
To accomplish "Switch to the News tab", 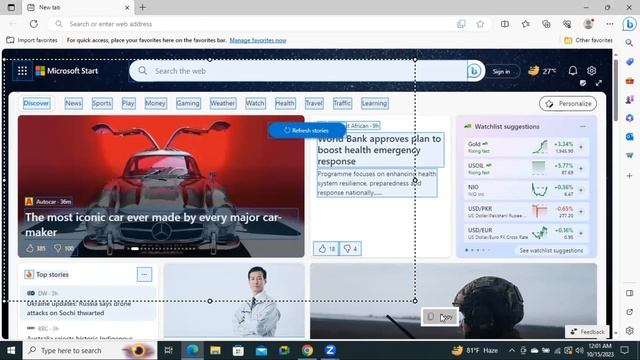I will (x=73, y=103).
